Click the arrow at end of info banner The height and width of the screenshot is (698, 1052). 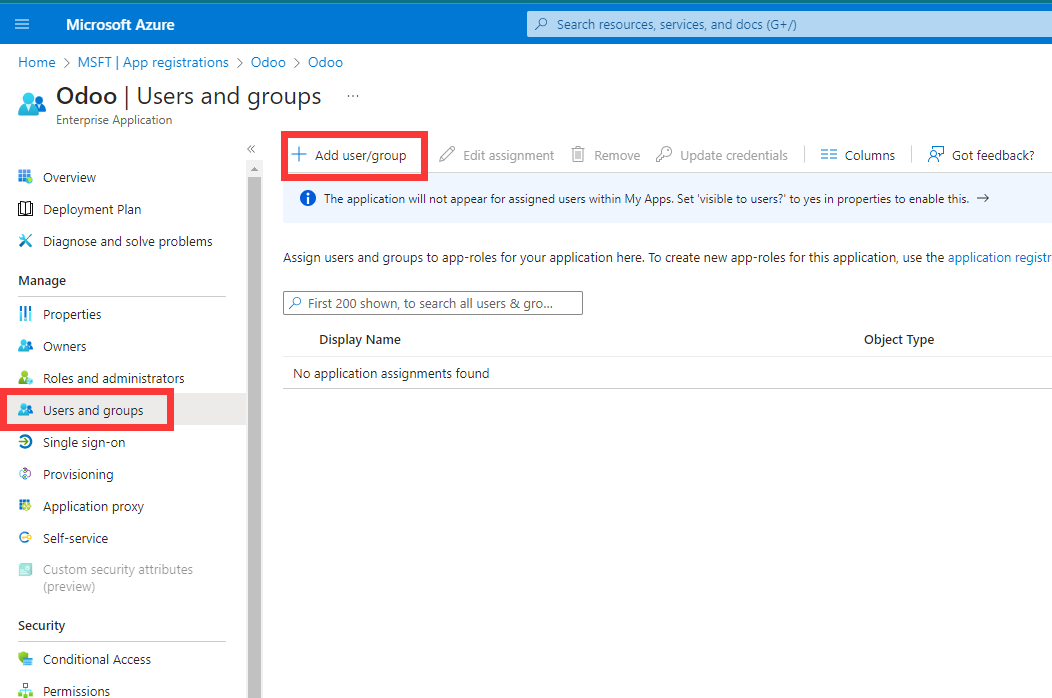[x=983, y=198]
